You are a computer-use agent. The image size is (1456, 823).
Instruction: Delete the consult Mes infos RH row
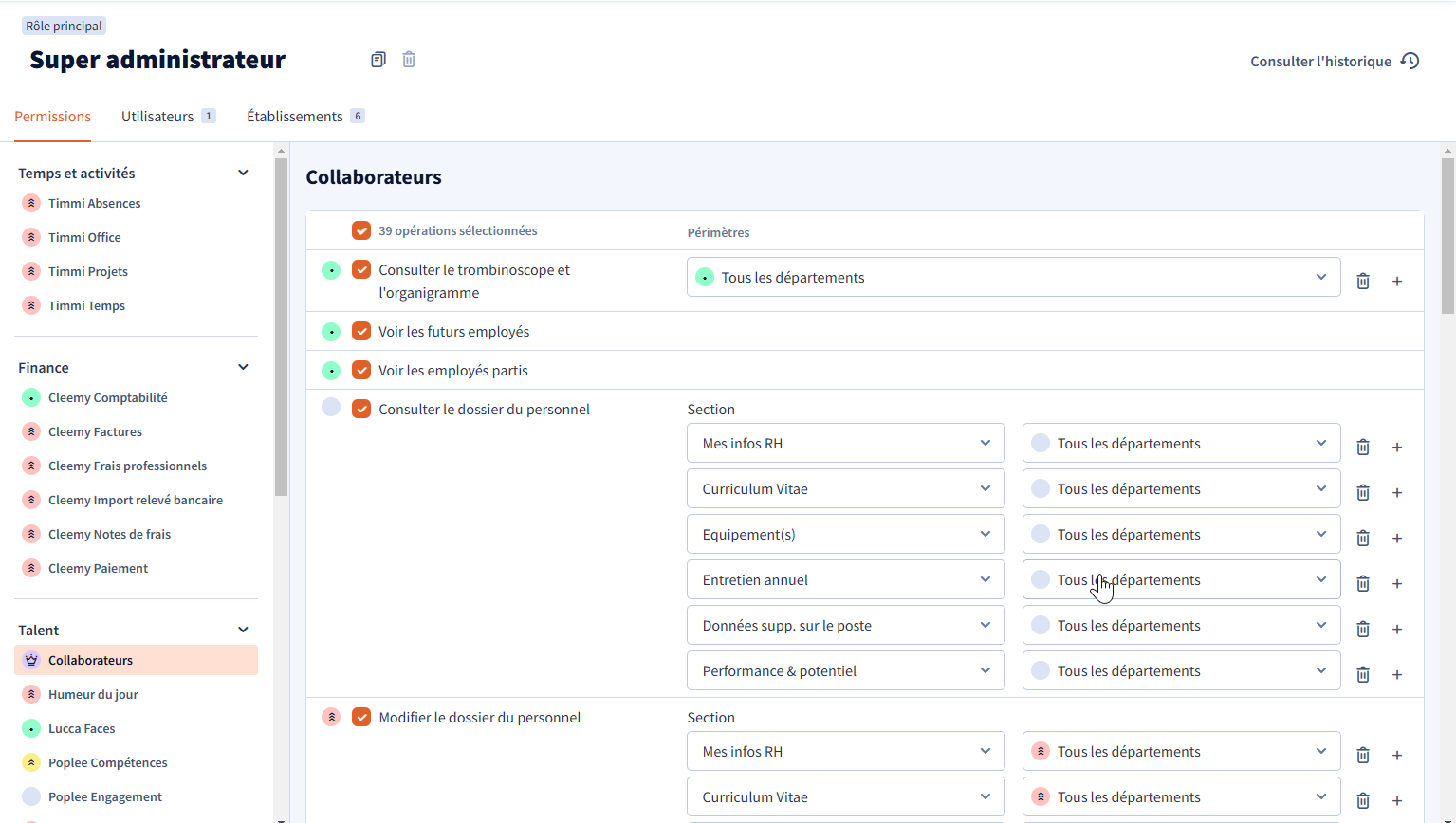(x=1363, y=447)
